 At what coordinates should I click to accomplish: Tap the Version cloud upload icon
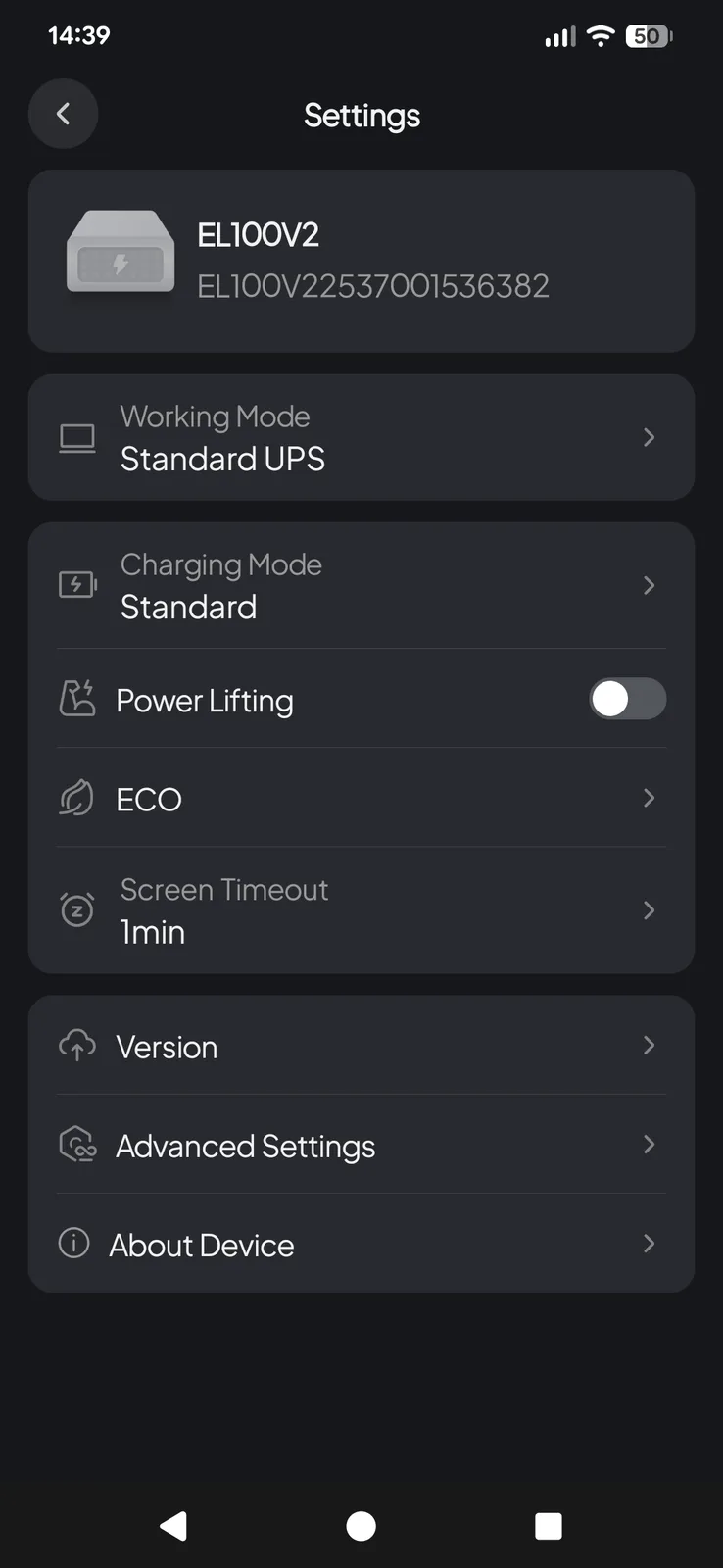click(77, 1046)
